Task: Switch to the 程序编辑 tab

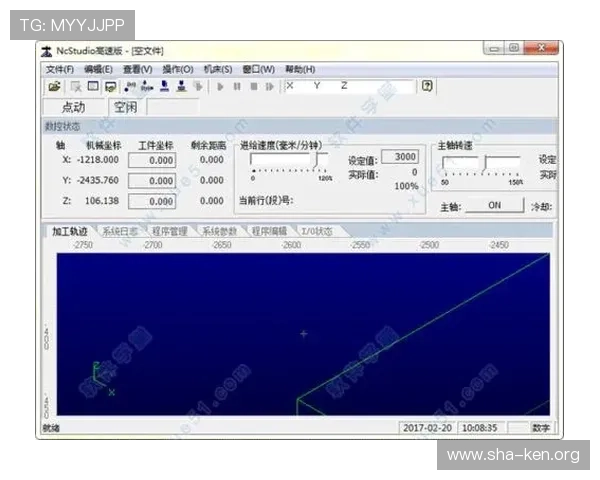Action: [x=269, y=231]
